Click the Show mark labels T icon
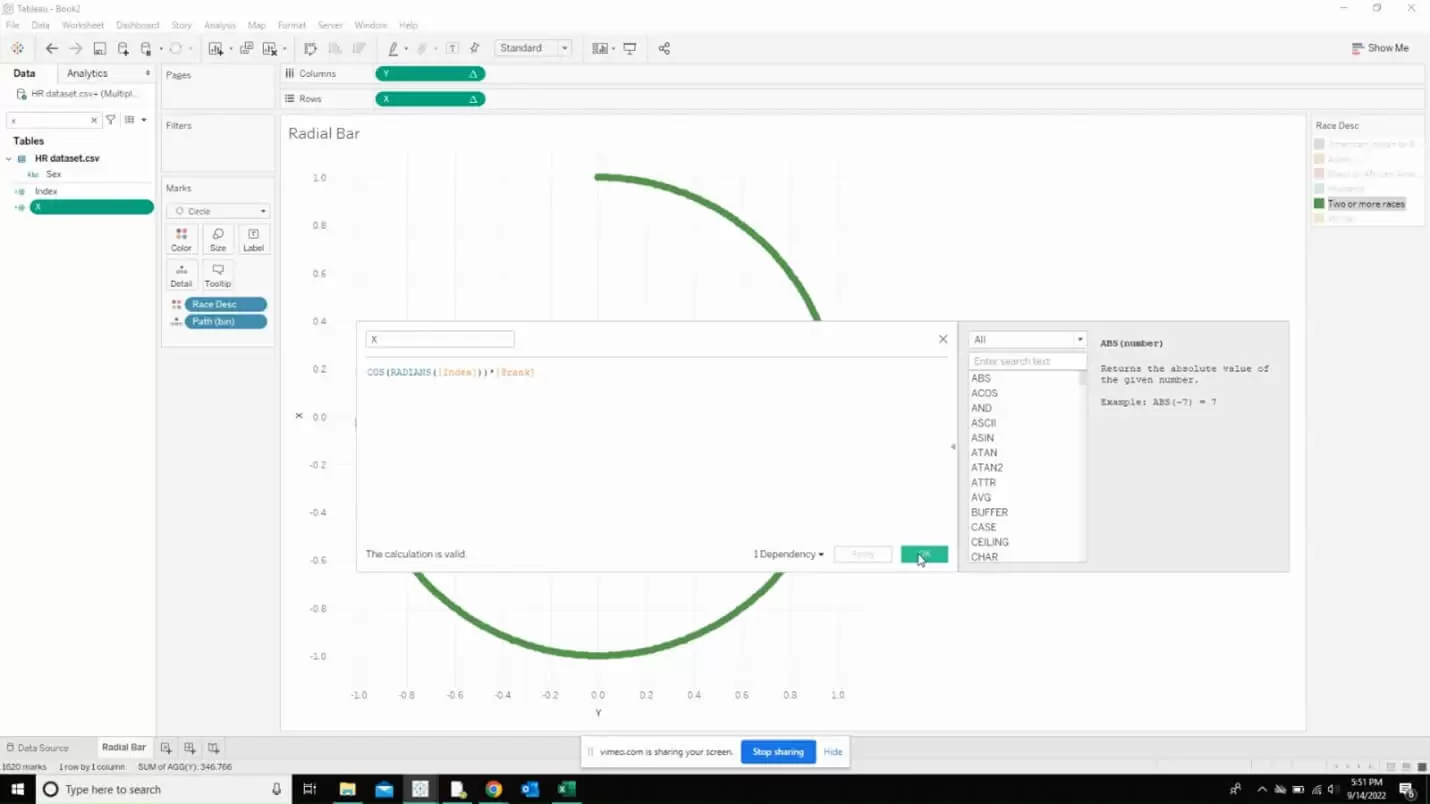 pos(453,48)
